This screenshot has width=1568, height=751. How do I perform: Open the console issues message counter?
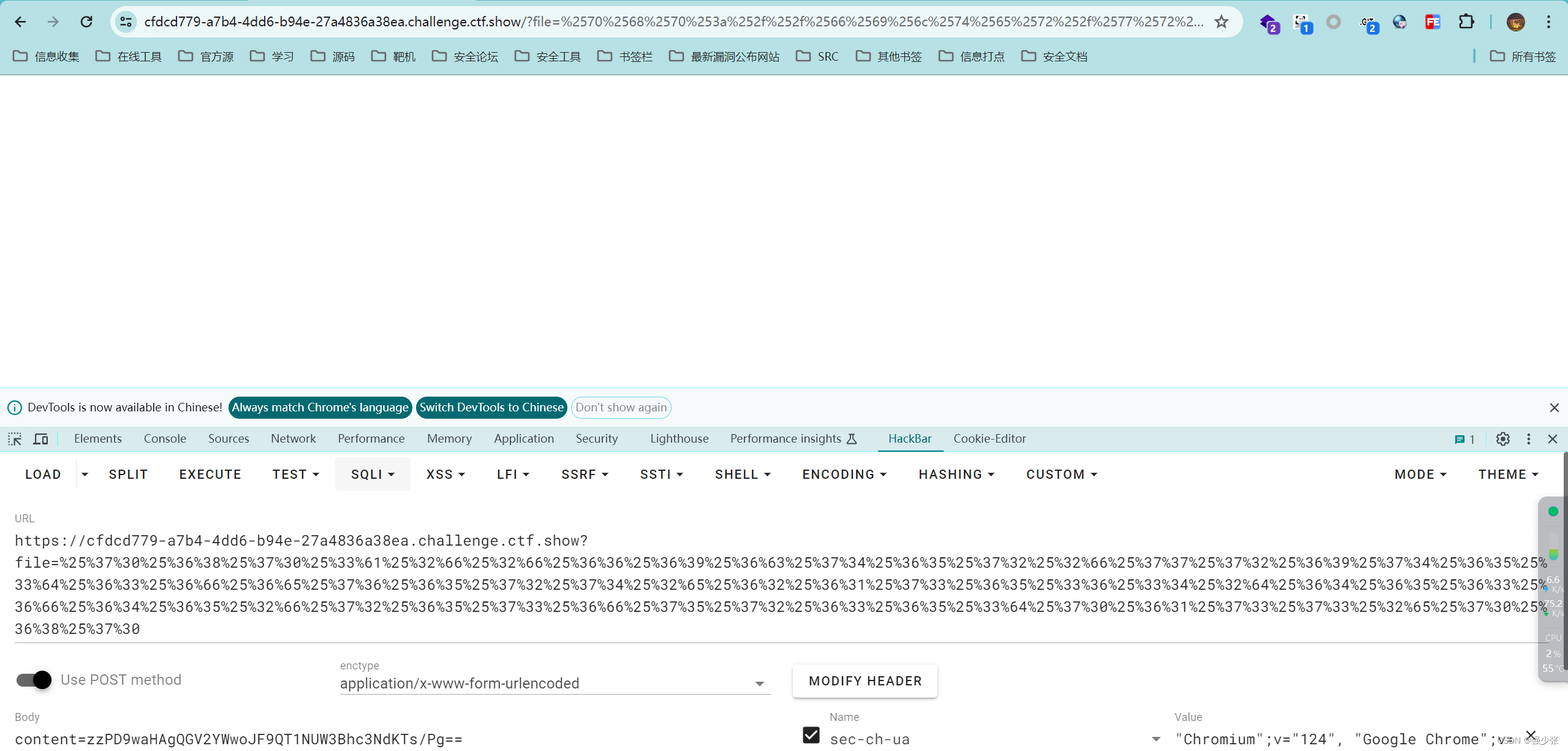pos(1464,439)
